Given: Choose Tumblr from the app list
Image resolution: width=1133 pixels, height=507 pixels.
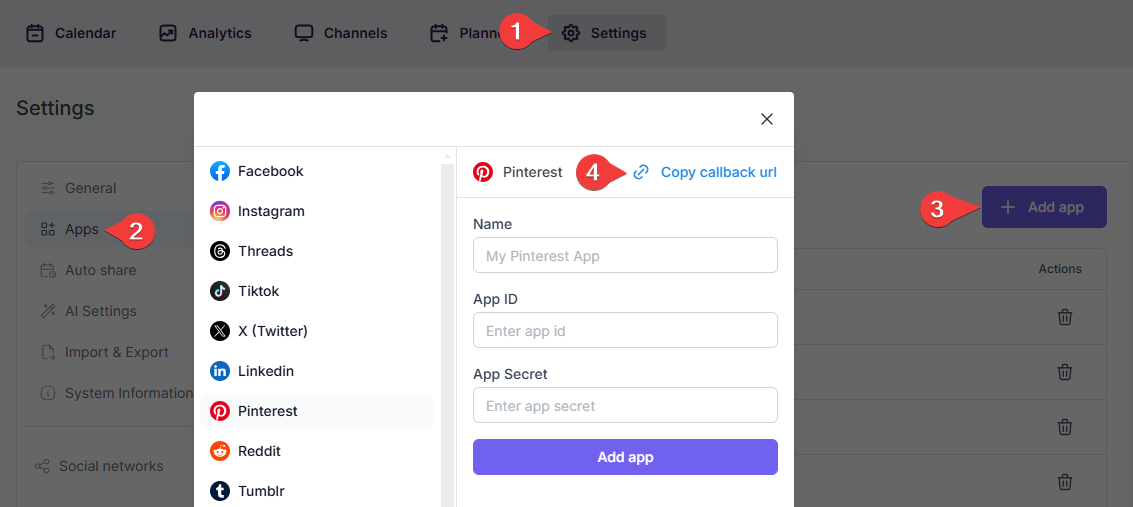Looking at the screenshot, I should tap(316, 491).
